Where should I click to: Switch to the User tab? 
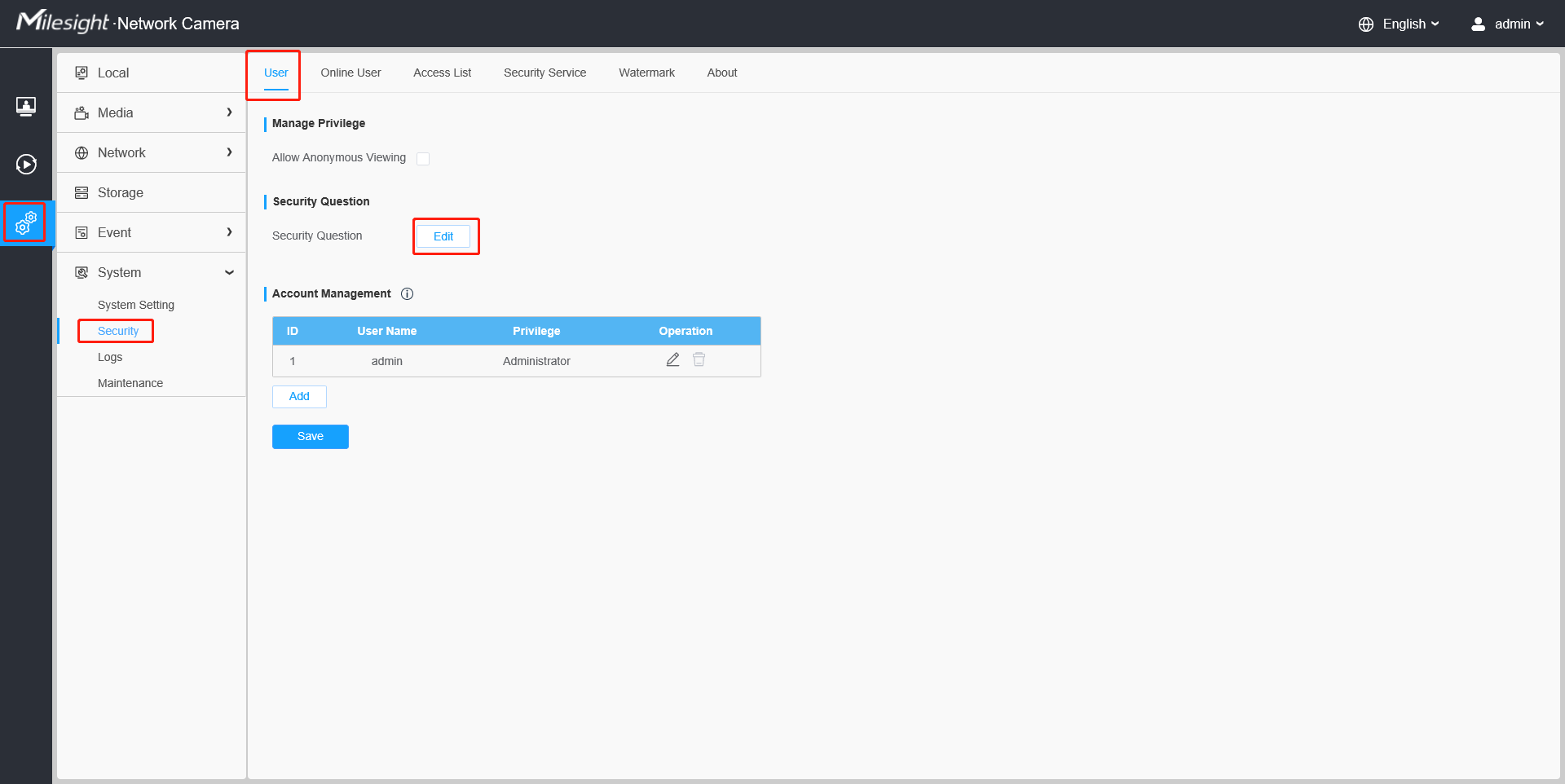point(276,73)
